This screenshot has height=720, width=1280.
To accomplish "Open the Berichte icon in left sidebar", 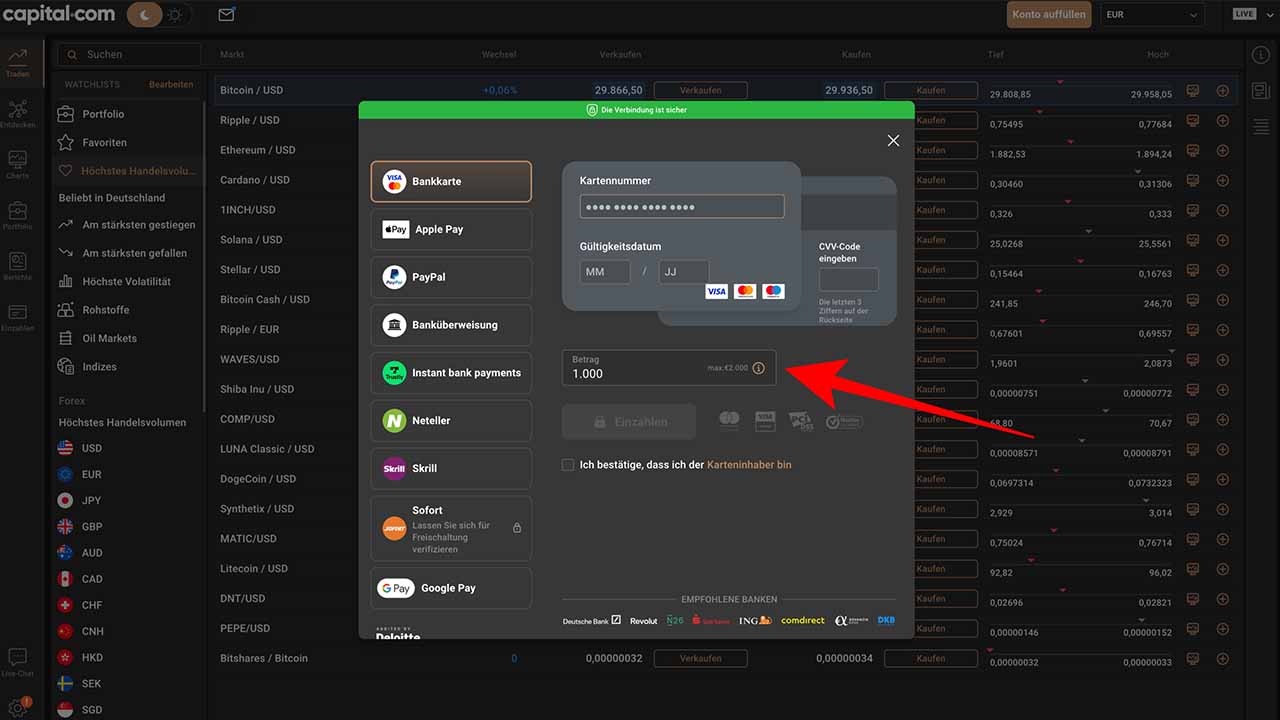I will (17, 265).
